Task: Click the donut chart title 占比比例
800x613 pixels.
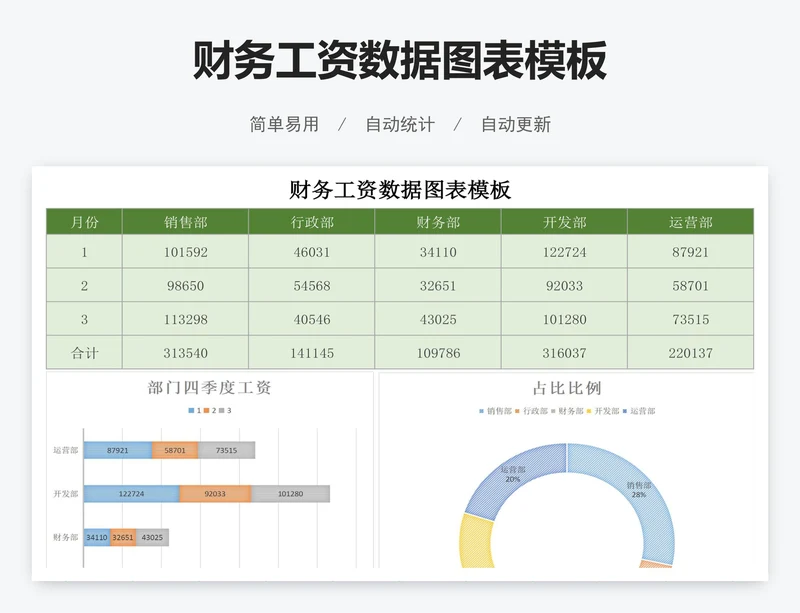Action: coord(567,388)
